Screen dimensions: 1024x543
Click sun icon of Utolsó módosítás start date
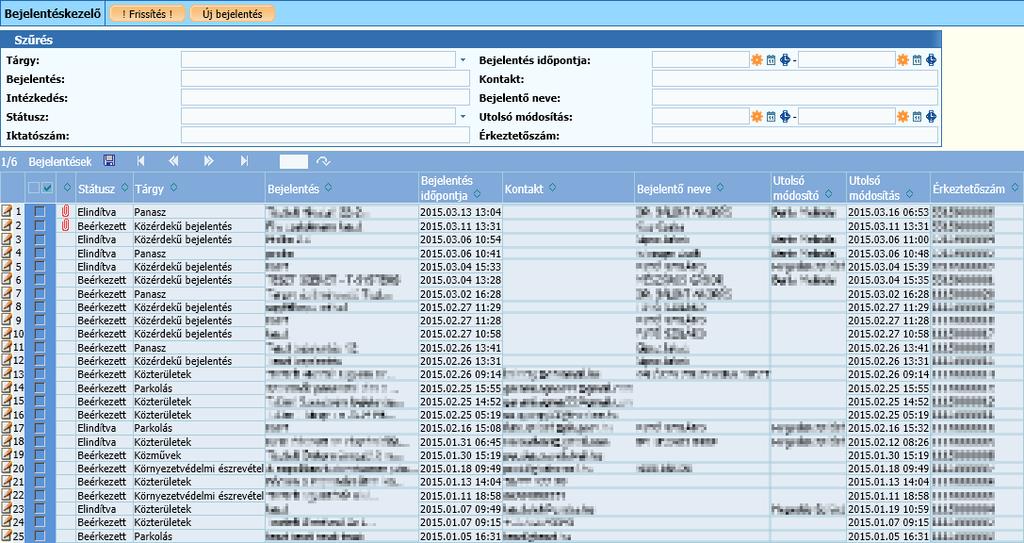tap(757, 117)
